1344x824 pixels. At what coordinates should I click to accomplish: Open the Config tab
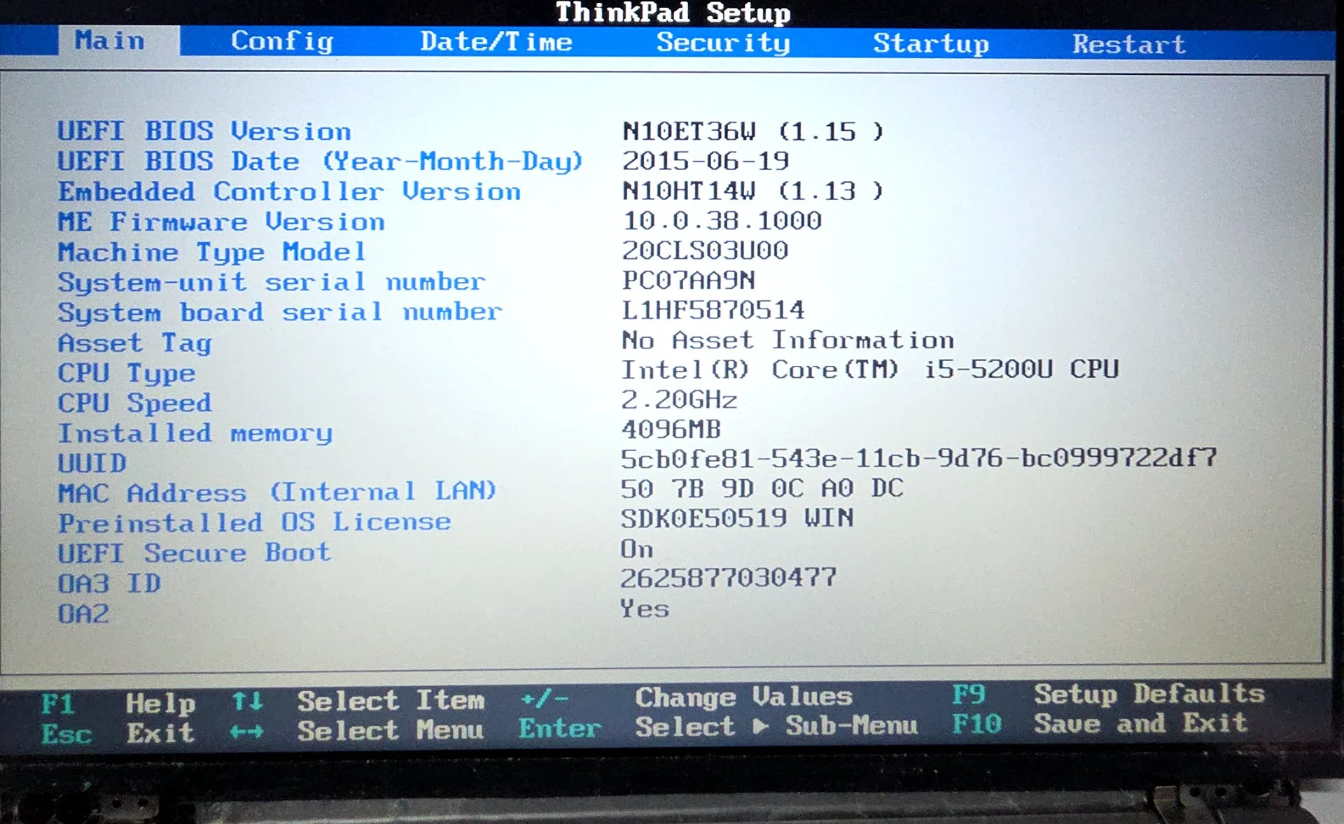coord(282,42)
